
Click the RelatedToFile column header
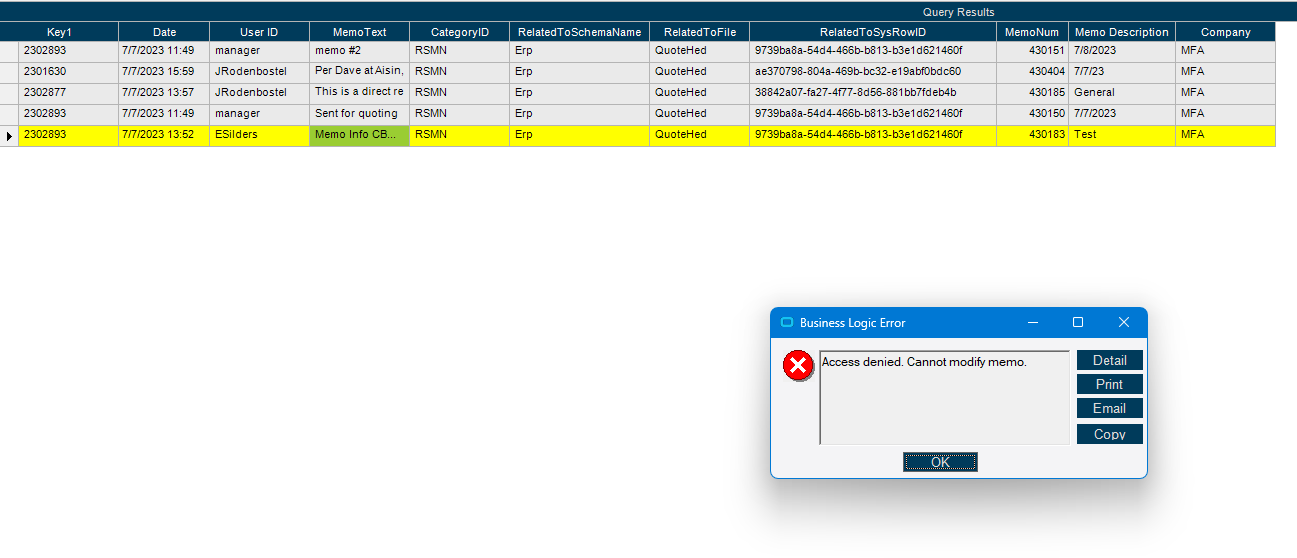(699, 32)
